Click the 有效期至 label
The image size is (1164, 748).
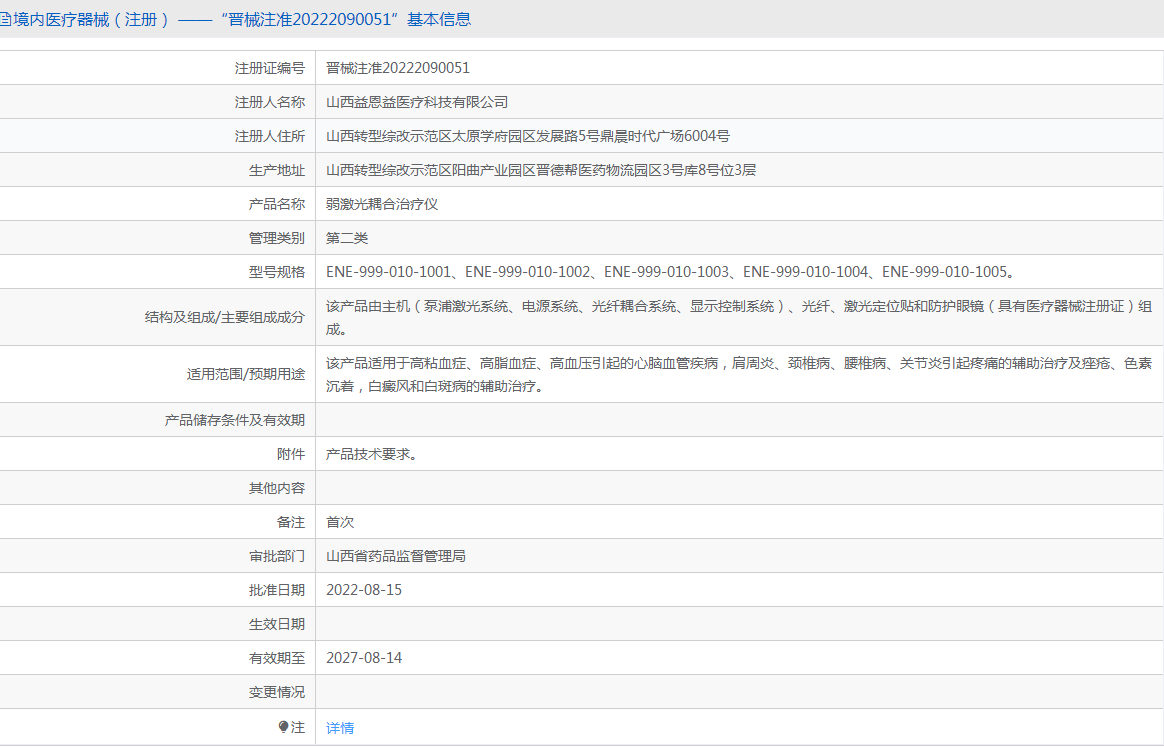pyautogui.click(x=277, y=658)
